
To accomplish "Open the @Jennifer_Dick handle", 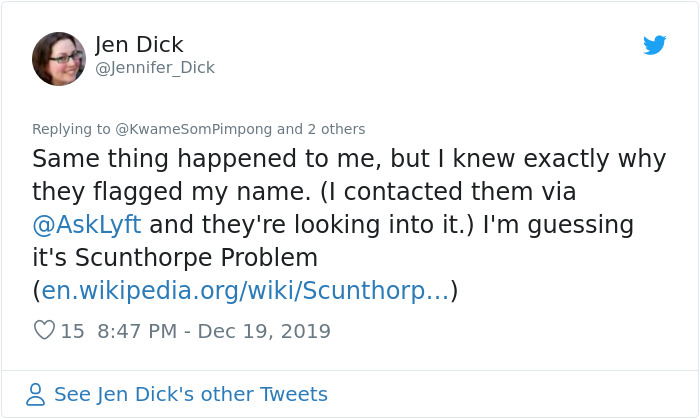I will tap(155, 68).
